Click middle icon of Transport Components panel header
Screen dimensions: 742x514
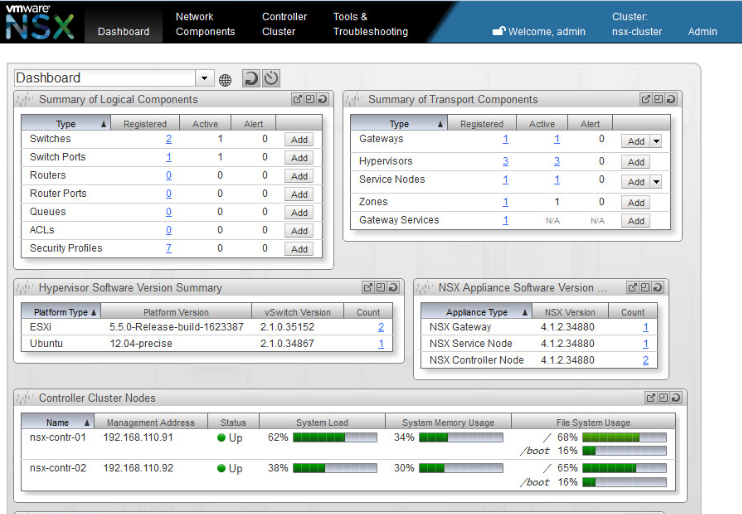pos(659,99)
